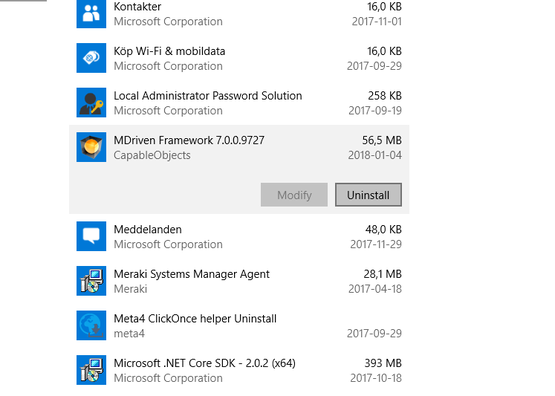Click the greyed-out Modify button

tap(294, 195)
